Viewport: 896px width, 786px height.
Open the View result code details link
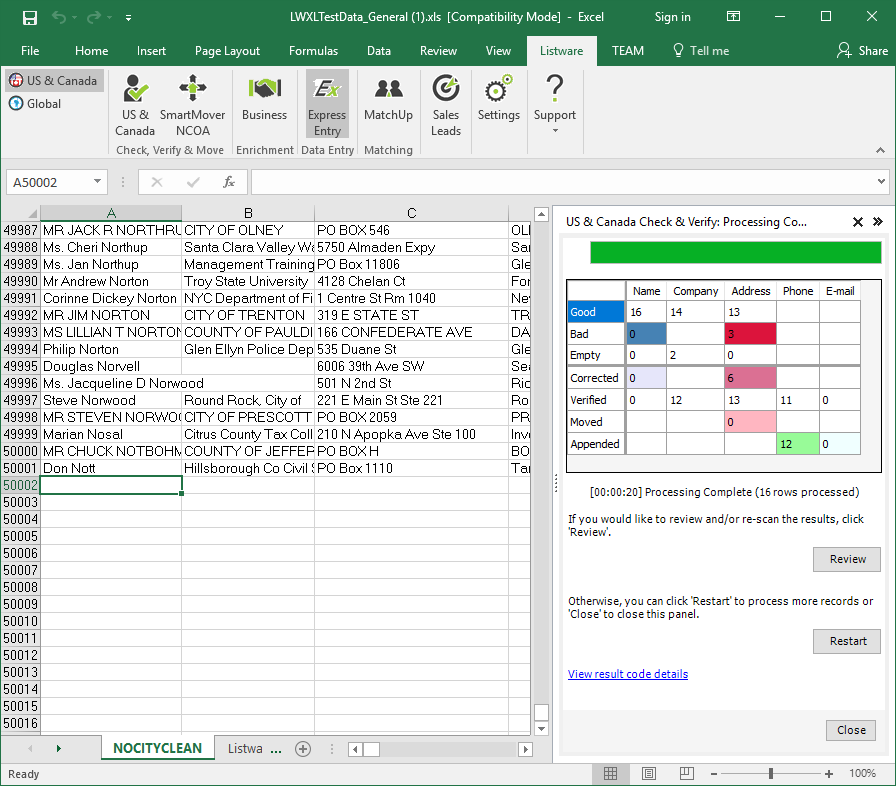click(628, 674)
